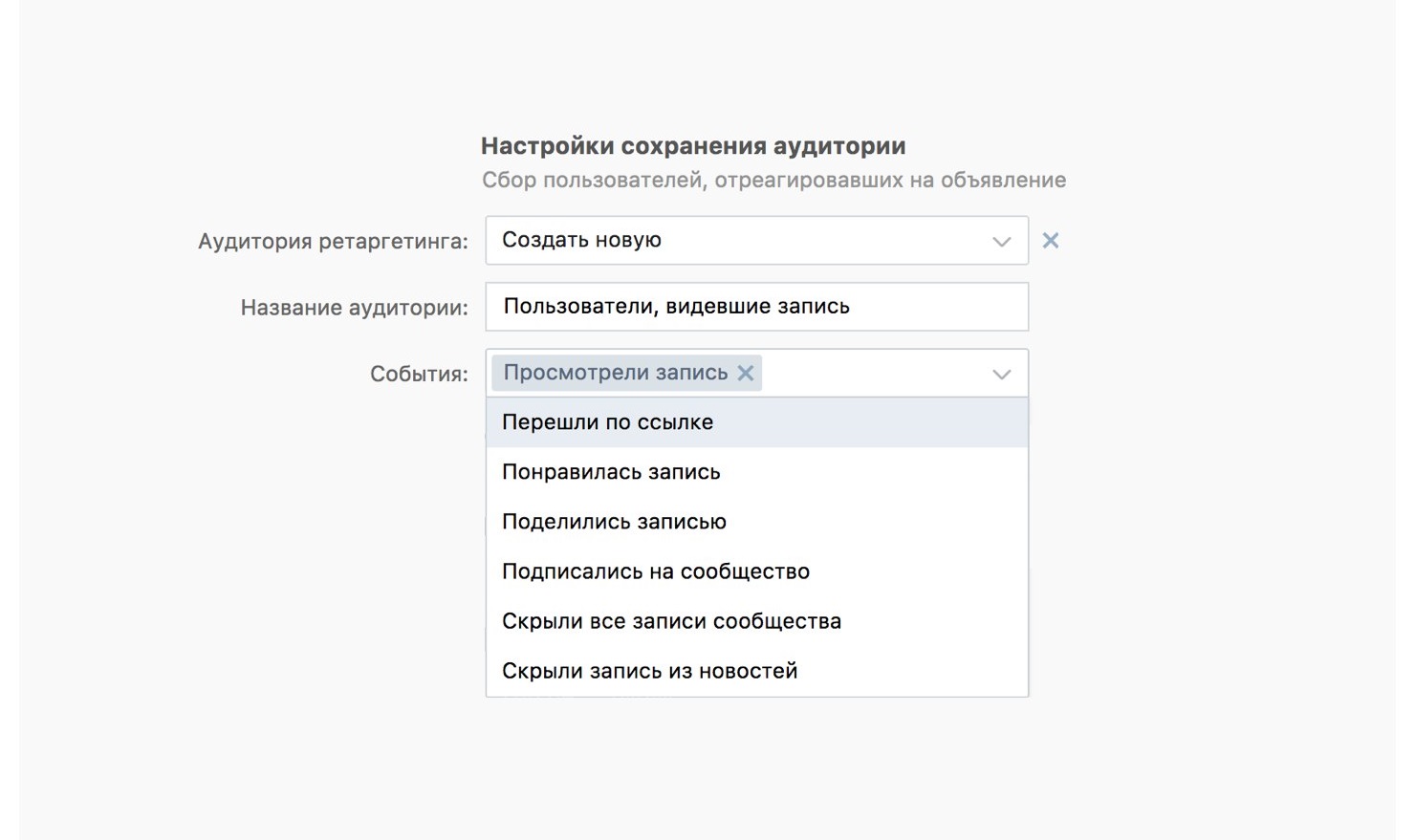This screenshot has height=840, width=1415.
Task: Remove the 'Просмотрели запись' tag using its X
Action: pyautogui.click(x=746, y=373)
